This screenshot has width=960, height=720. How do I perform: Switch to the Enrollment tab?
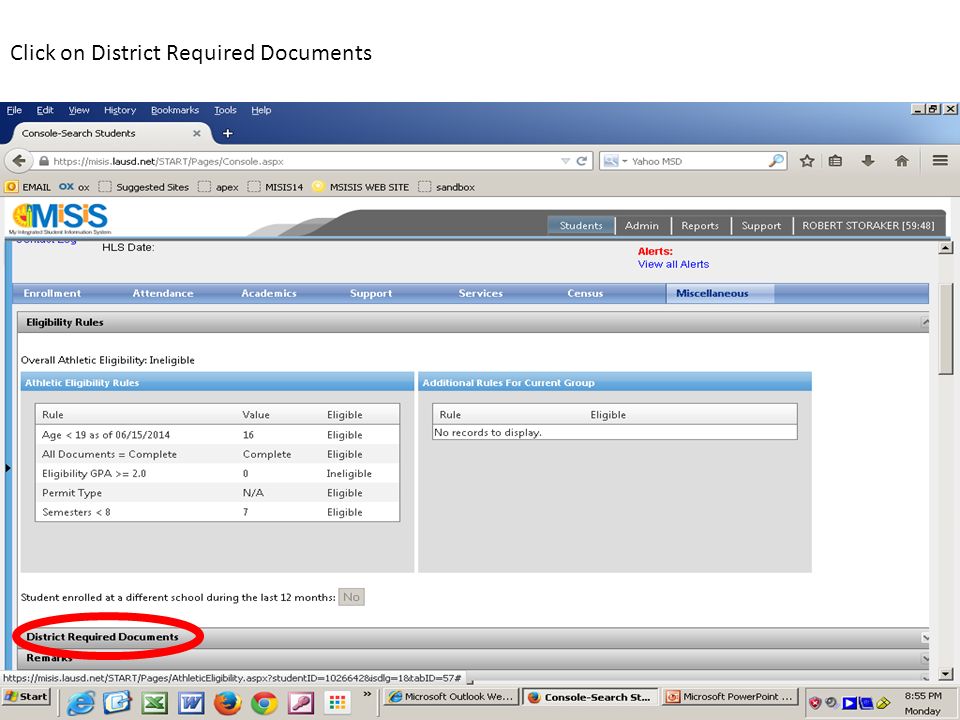(x=52, y=293)
